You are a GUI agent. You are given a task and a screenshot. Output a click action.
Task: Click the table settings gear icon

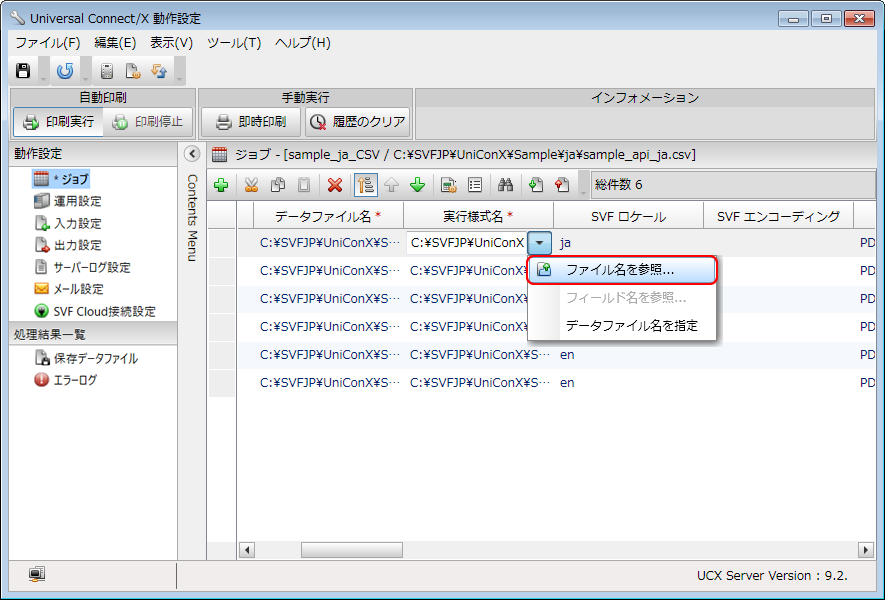[449, 185]
